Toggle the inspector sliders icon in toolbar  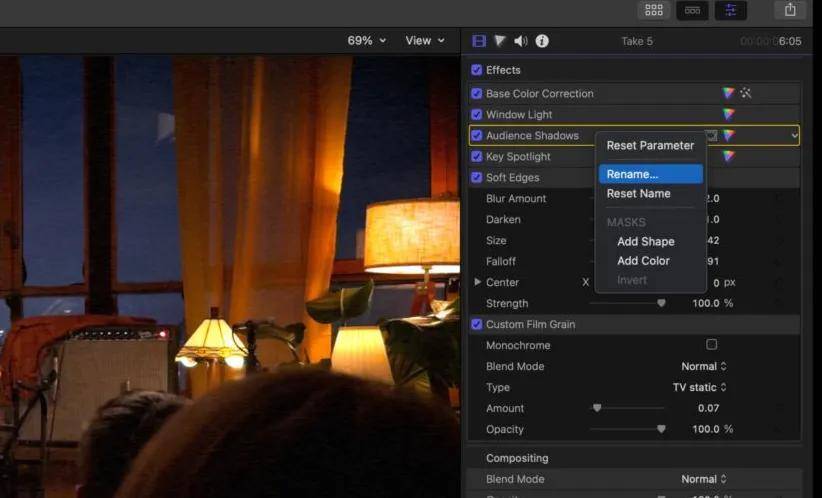(731, 10)
